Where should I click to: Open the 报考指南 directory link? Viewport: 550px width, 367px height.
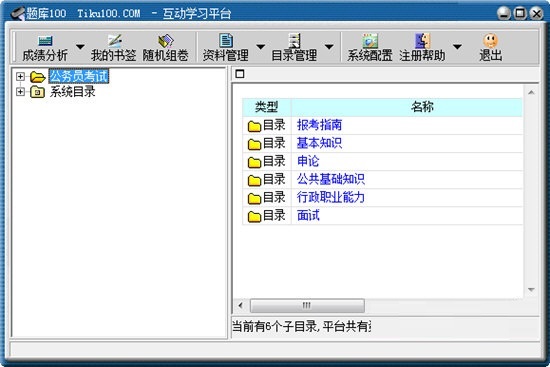(x=319, y=125)
